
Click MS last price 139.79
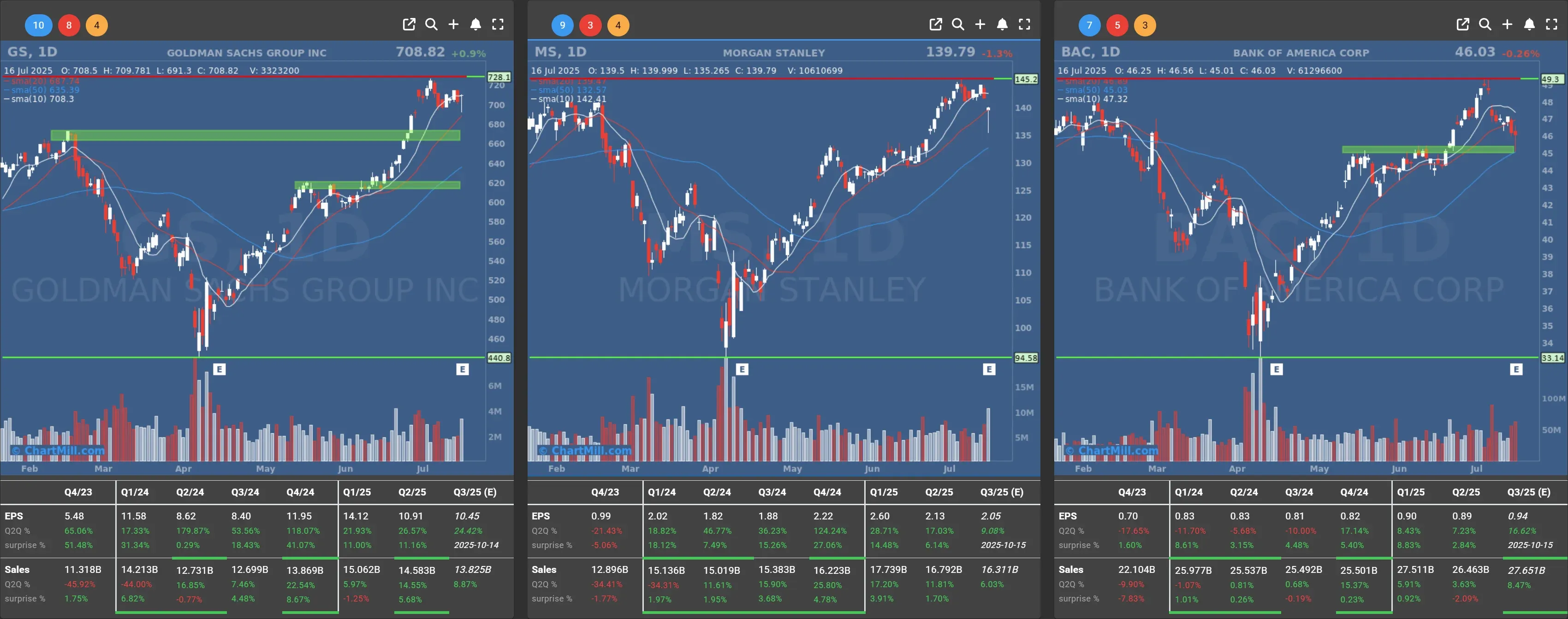pyautogui.click(x=950, y=52)
